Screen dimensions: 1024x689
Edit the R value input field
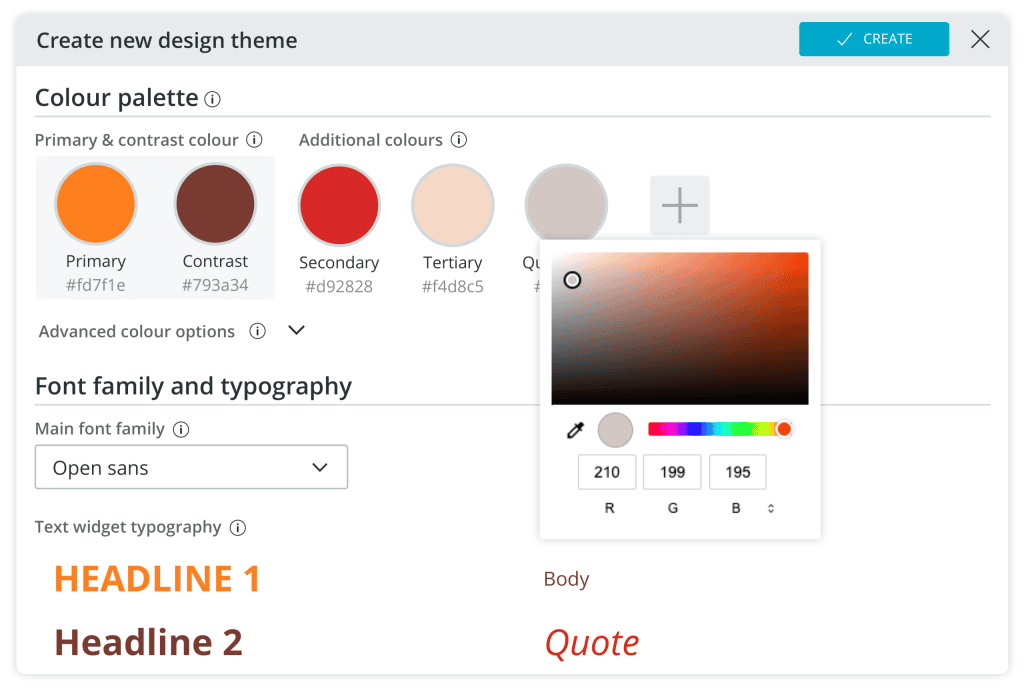606,471
